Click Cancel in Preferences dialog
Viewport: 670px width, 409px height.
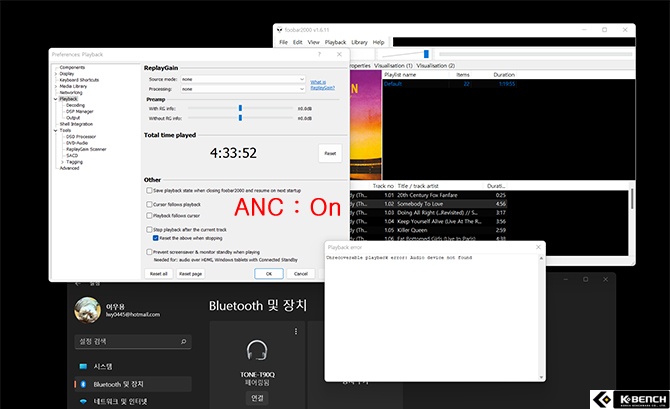301,274
